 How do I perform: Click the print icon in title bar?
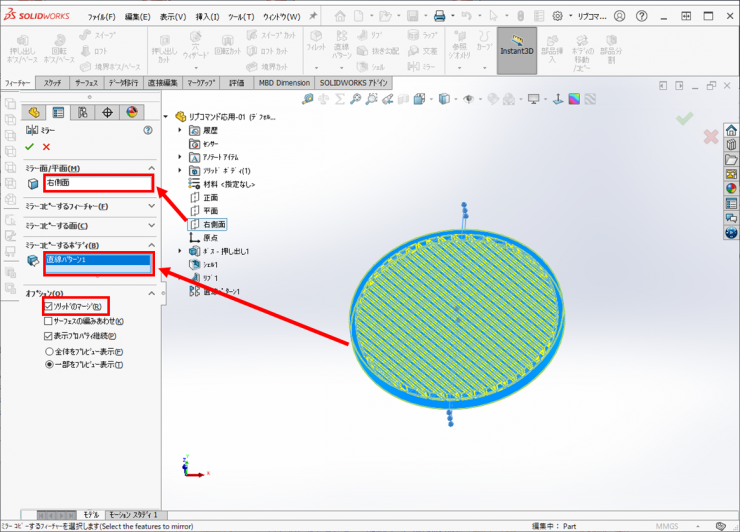(x=439, y=16)
